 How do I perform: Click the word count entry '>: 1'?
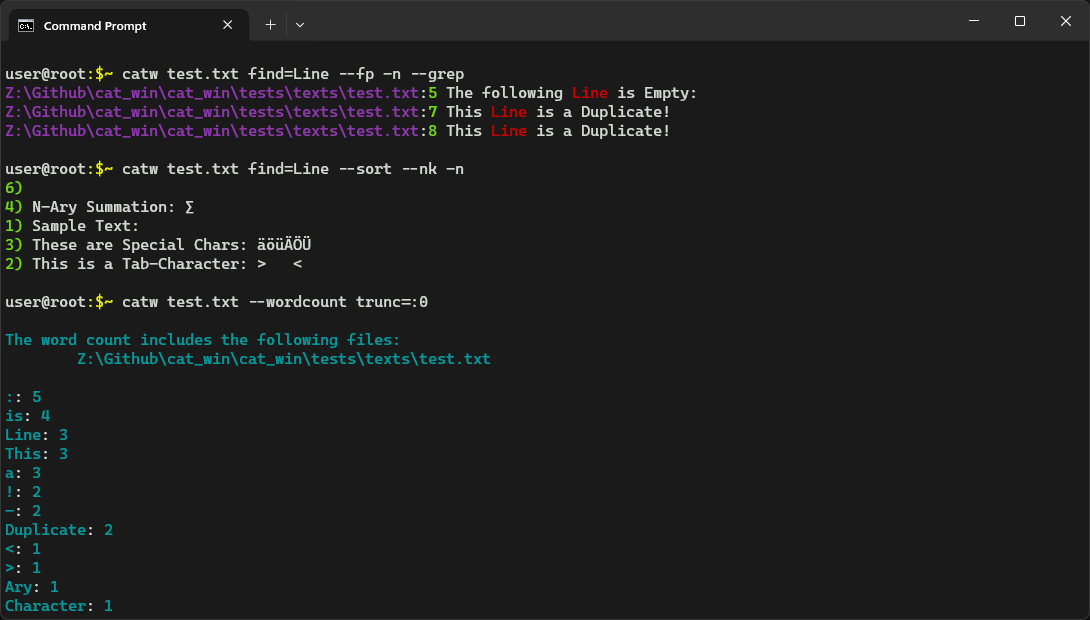23,568
